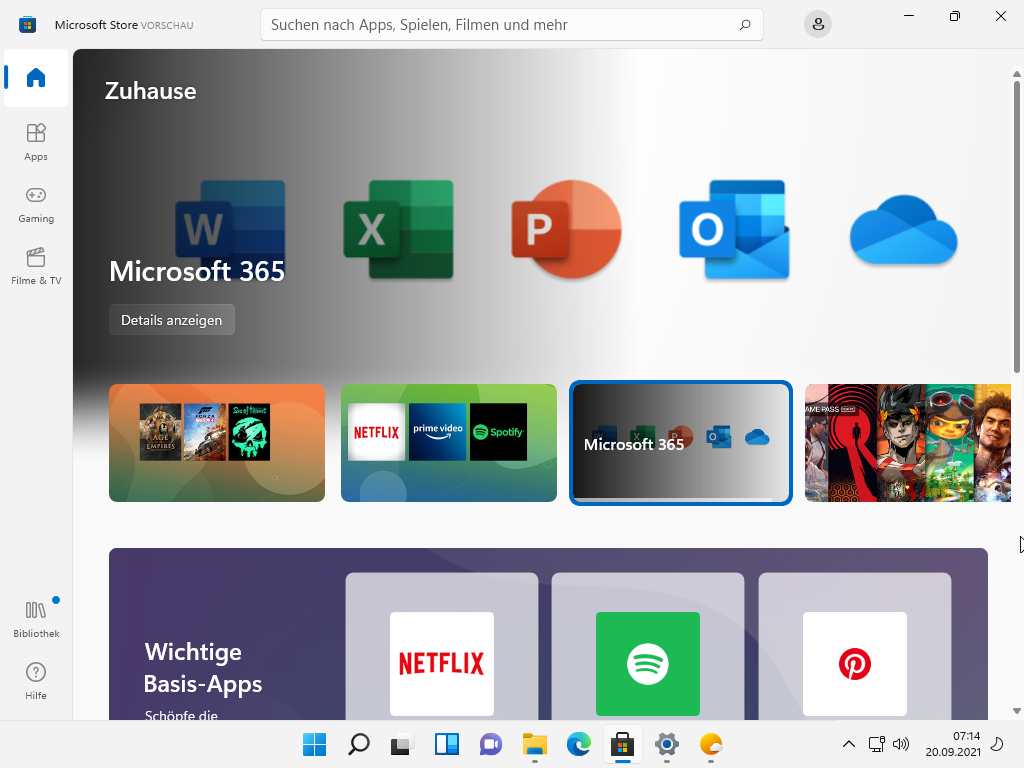Open the Bibliothek library
The width and height of the screenshot is (1024, 768).
point(36,619)
